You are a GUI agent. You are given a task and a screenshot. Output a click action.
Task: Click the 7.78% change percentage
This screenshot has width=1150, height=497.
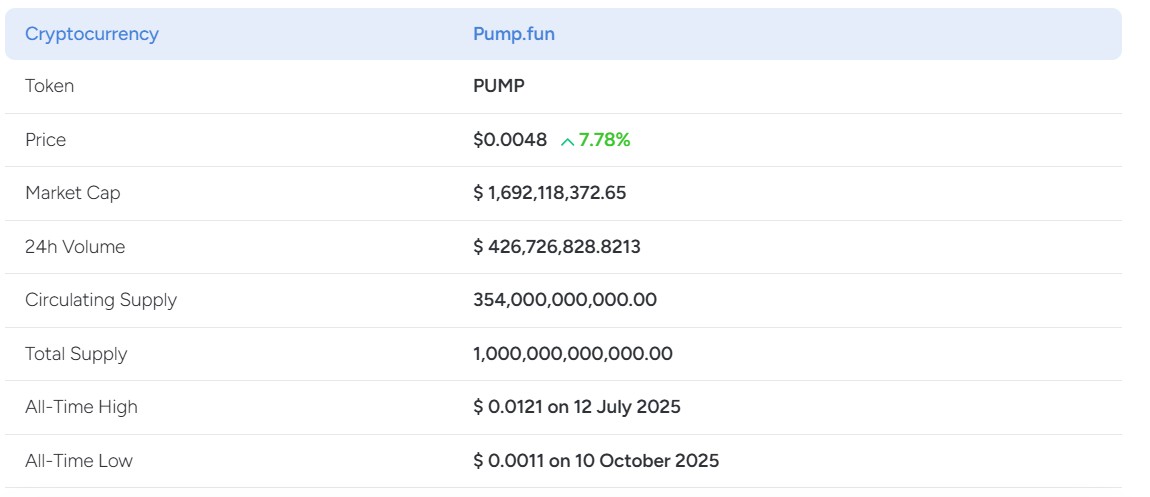coord(604,139)
